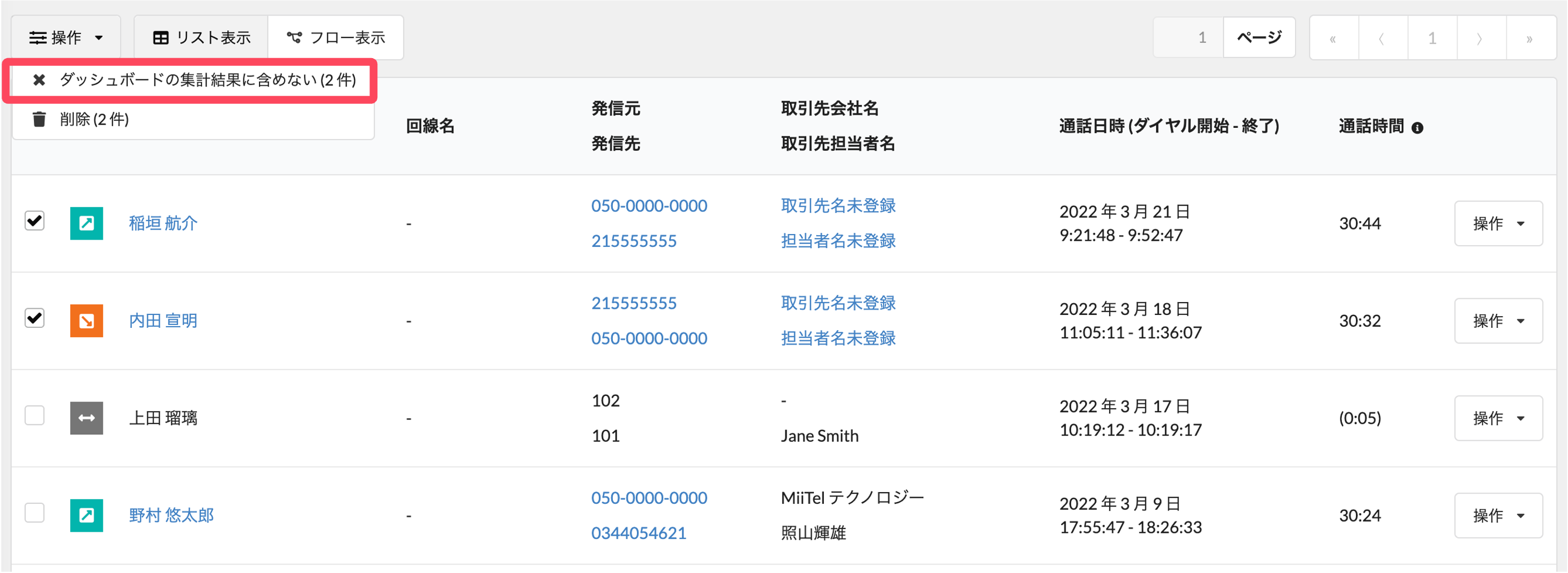The width and height of the screenshot is (1568, 573).
Task: Click outgoing call icon for 野村 悠太郎
Action: [87, 516]
